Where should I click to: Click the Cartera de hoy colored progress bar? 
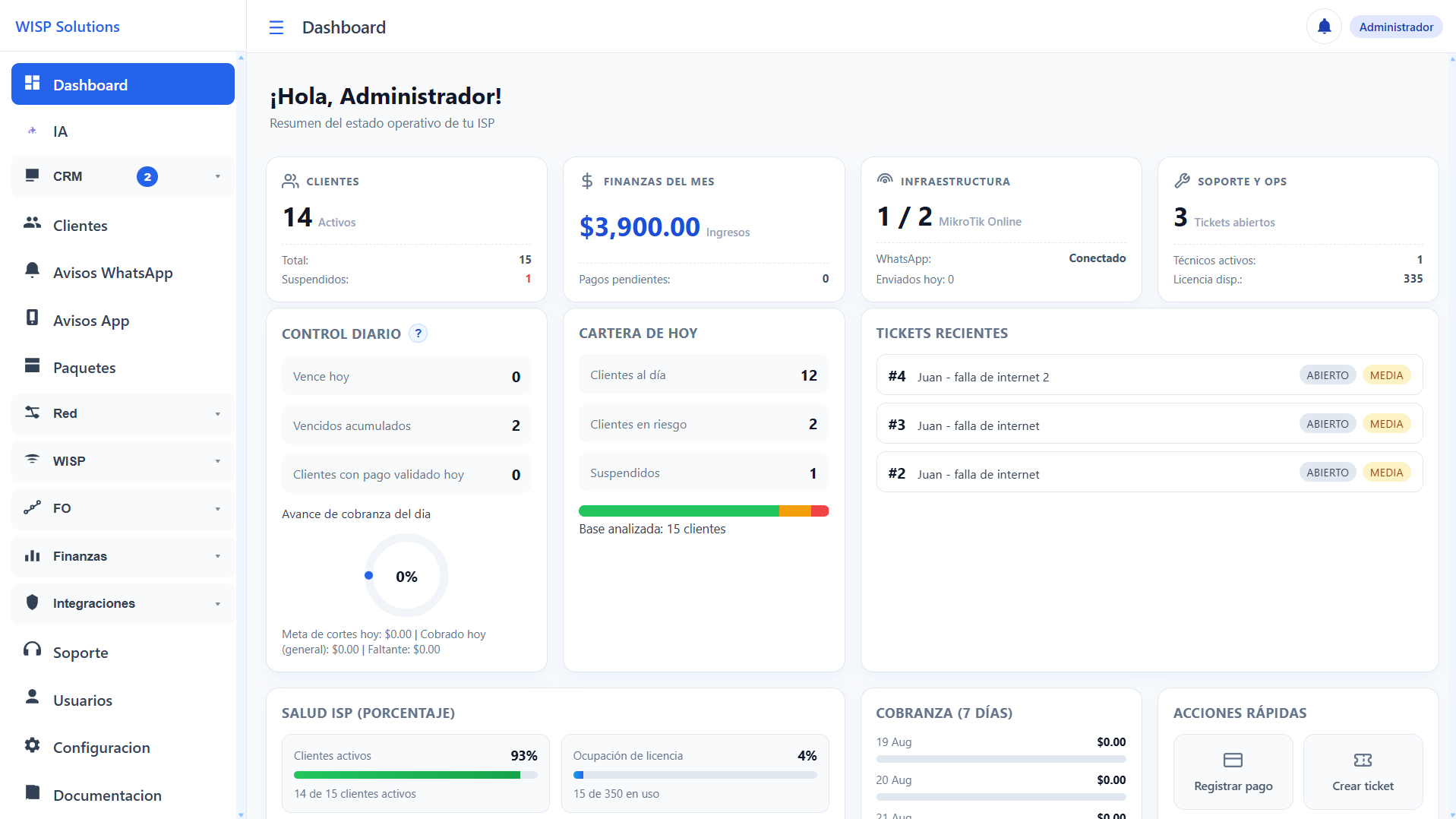(703, 511)
